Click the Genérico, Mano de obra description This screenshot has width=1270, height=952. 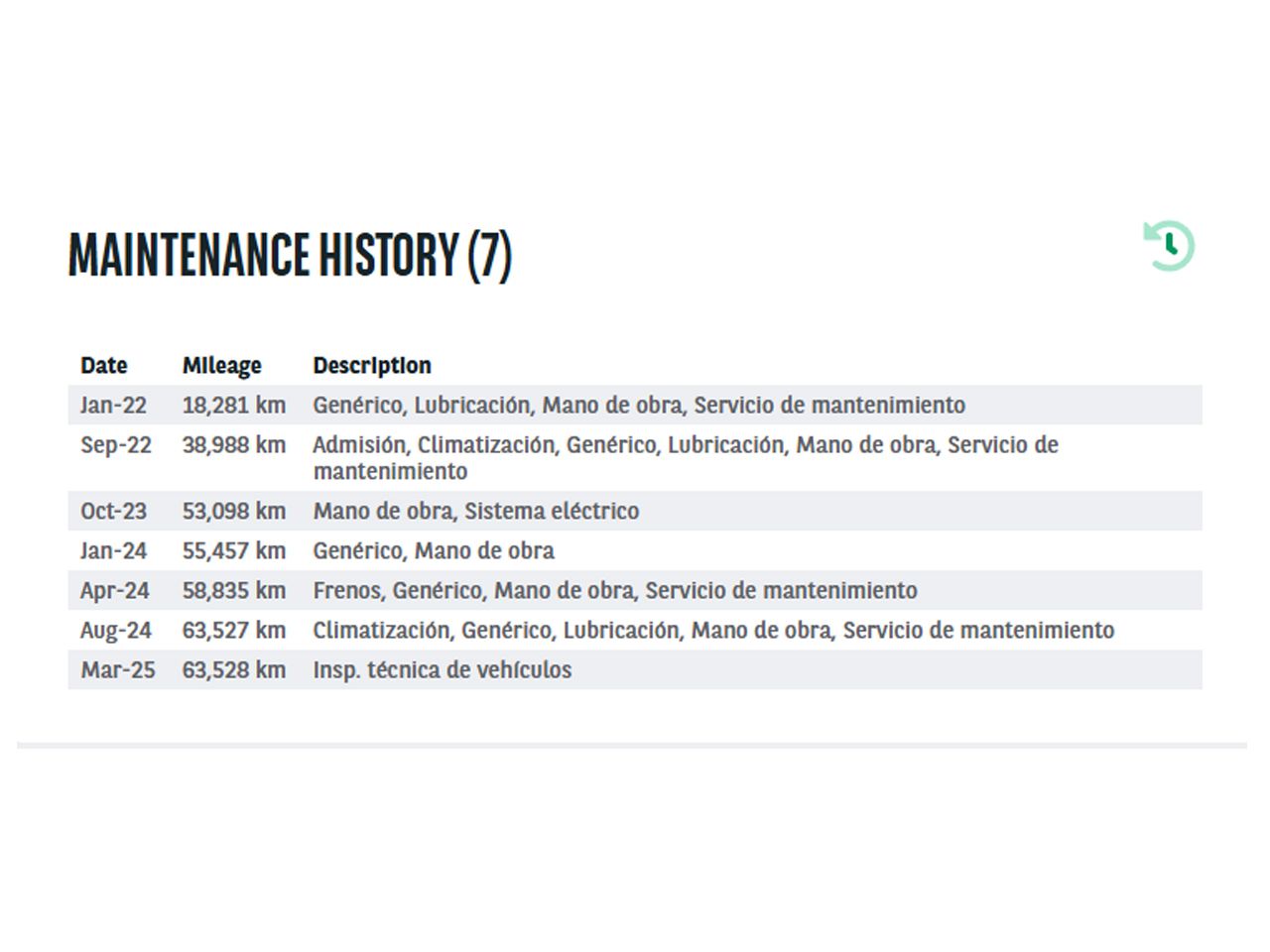[434, 550]
